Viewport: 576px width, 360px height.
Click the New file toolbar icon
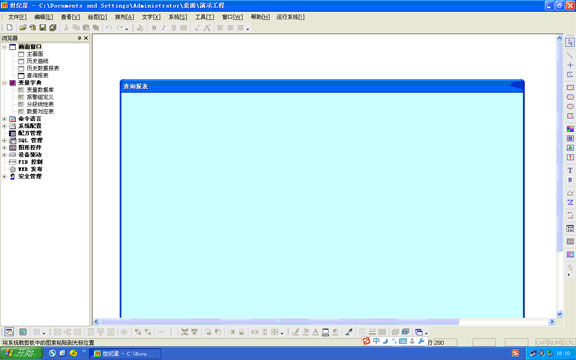tap(10, 28)
